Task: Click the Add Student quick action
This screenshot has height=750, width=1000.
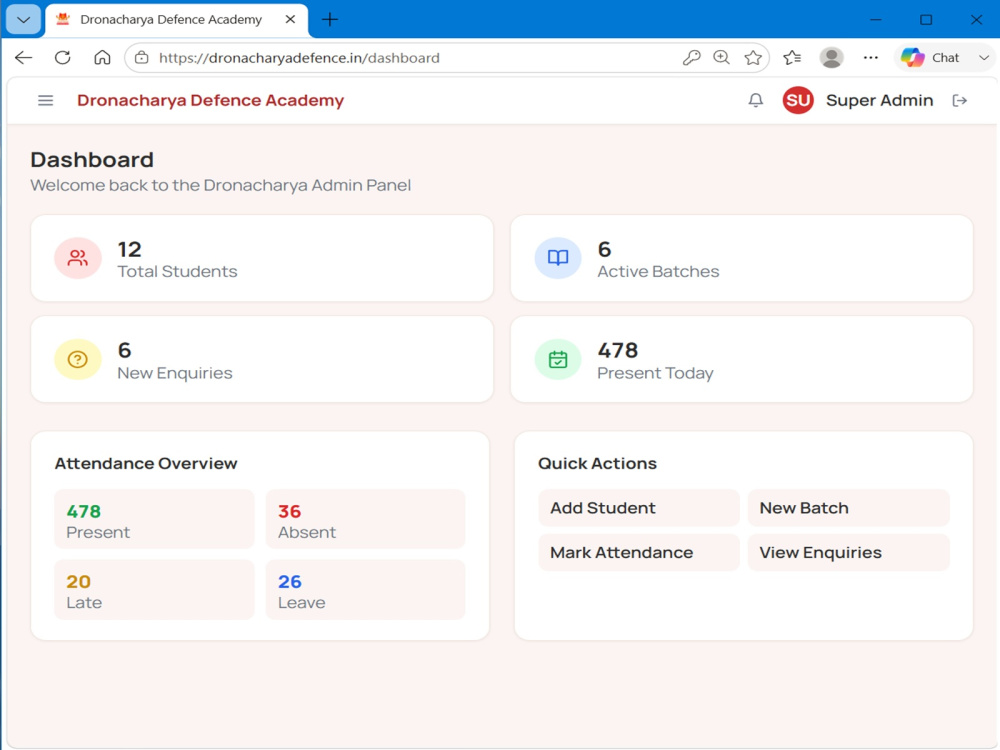Action: pyautogui.click(x=638, y=508)
